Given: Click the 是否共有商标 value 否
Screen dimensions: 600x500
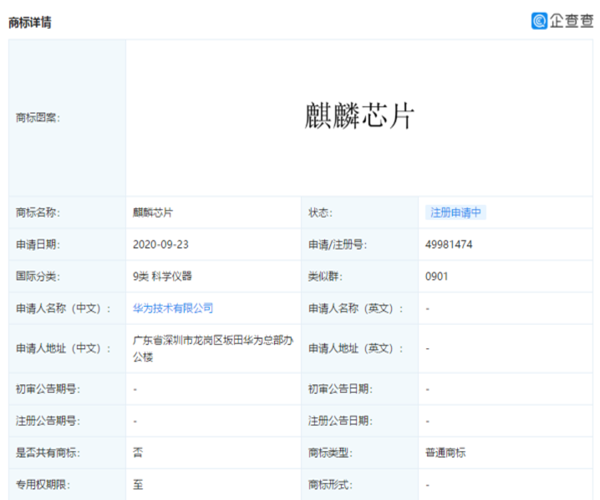Looking at the screenshot, I should point(138,453).
